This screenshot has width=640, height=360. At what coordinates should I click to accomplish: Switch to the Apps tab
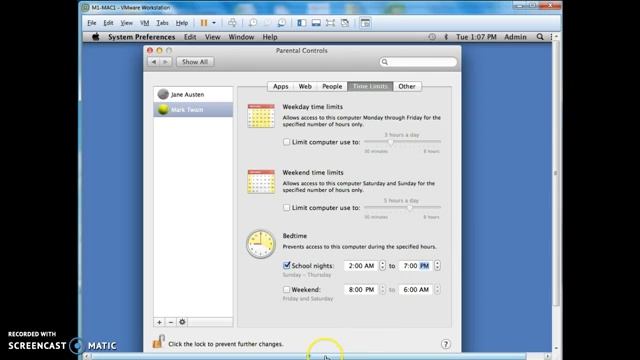(280, 86)
